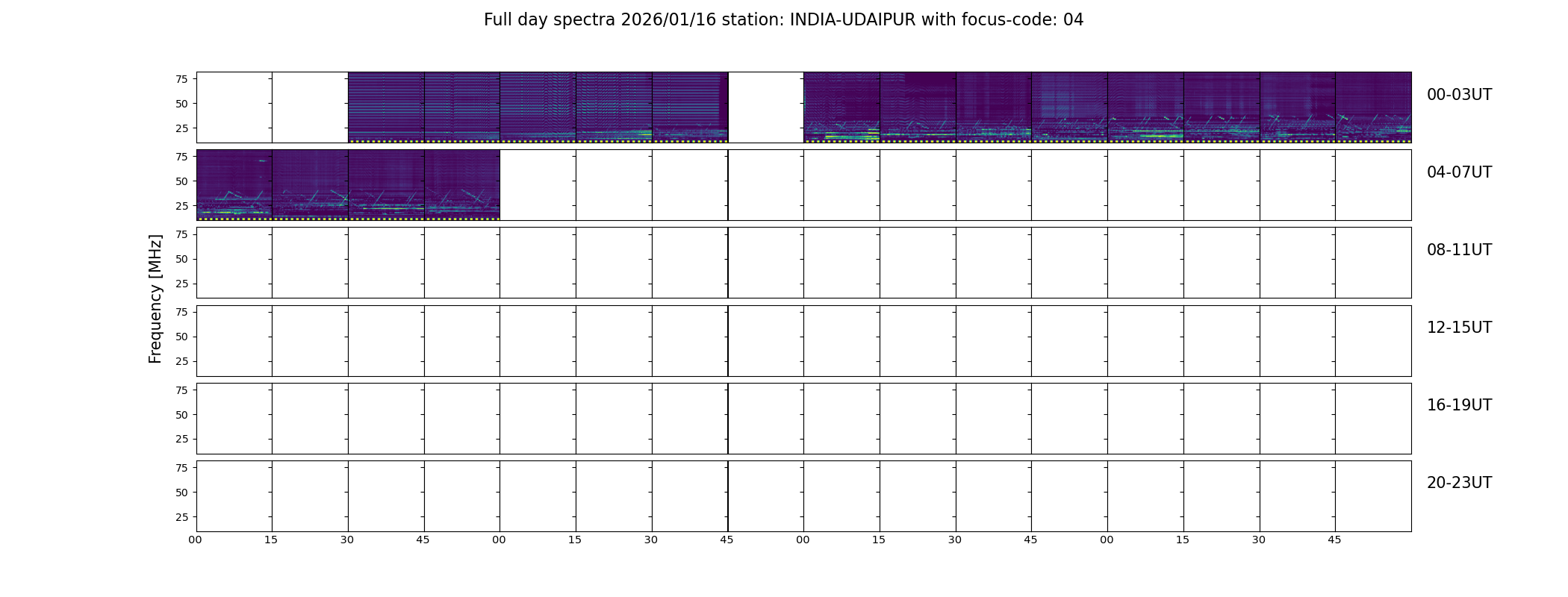
Task: Click the plot title mentioning INDIA-UDAIPUR
Action: (x=783, y=20)
